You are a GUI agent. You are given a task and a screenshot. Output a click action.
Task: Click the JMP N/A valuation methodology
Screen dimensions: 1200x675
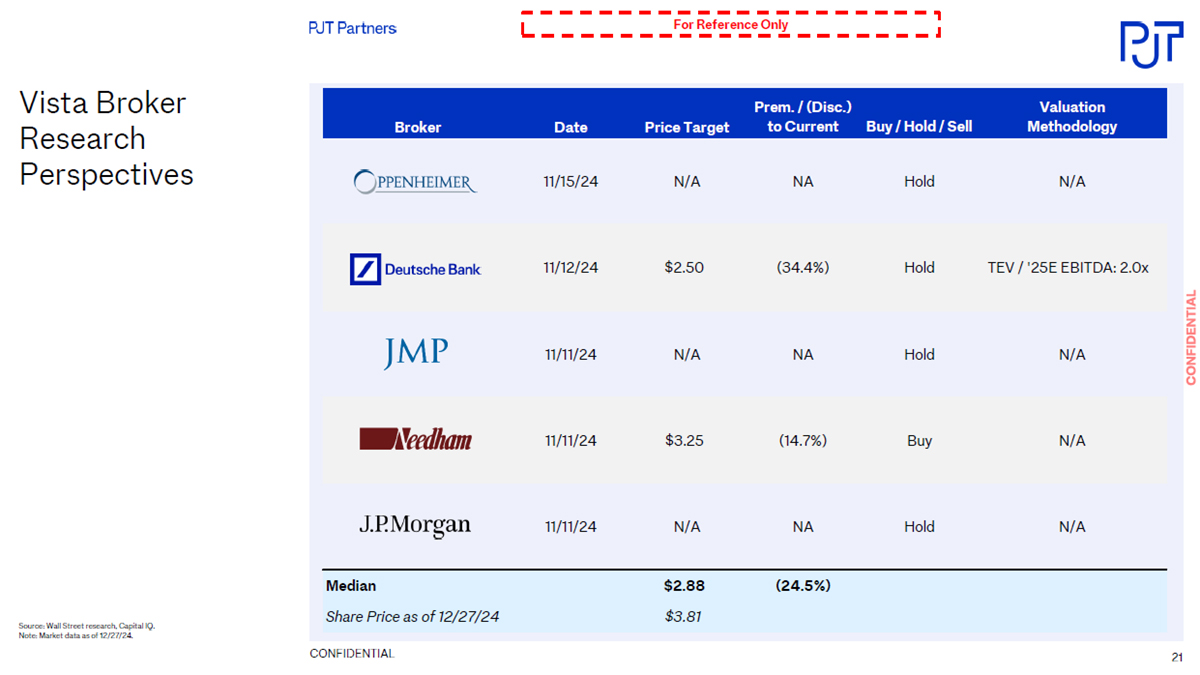pyautogui.click(x=1072, y=354)
